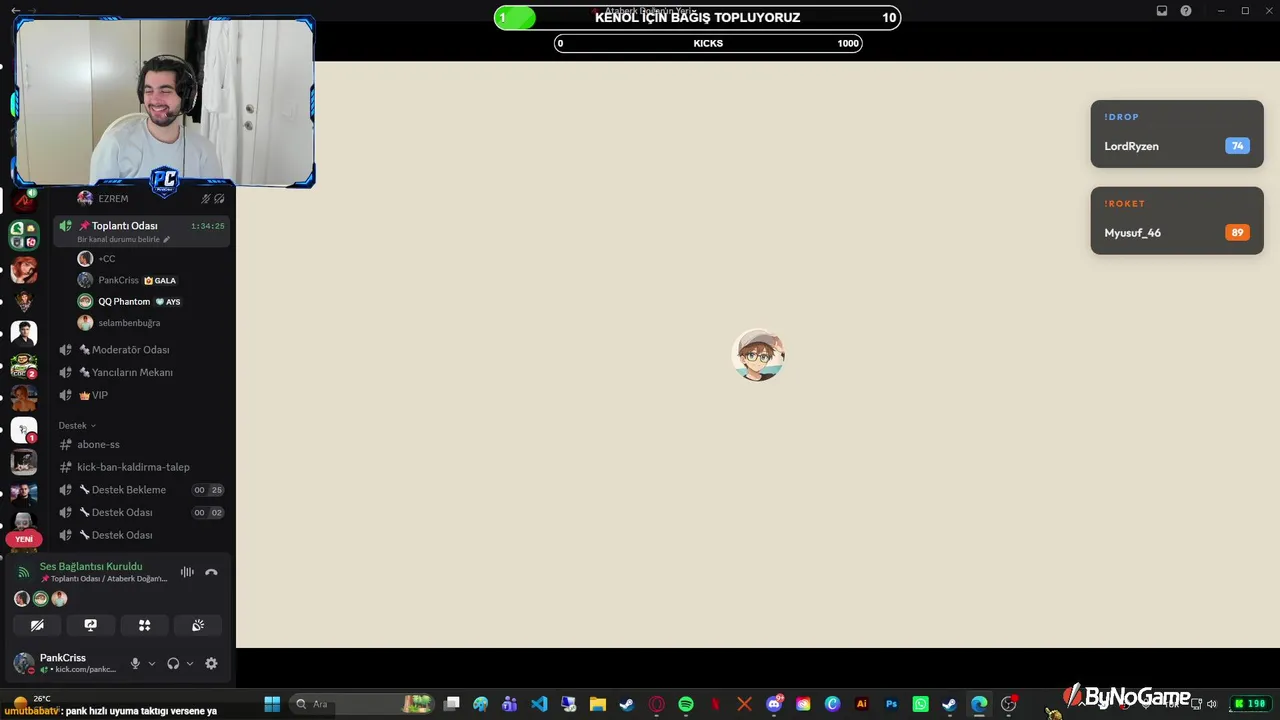Click LordRyzen's blue score badge 74
This screenshot has height=720, width=1280.
point(1237,146)
